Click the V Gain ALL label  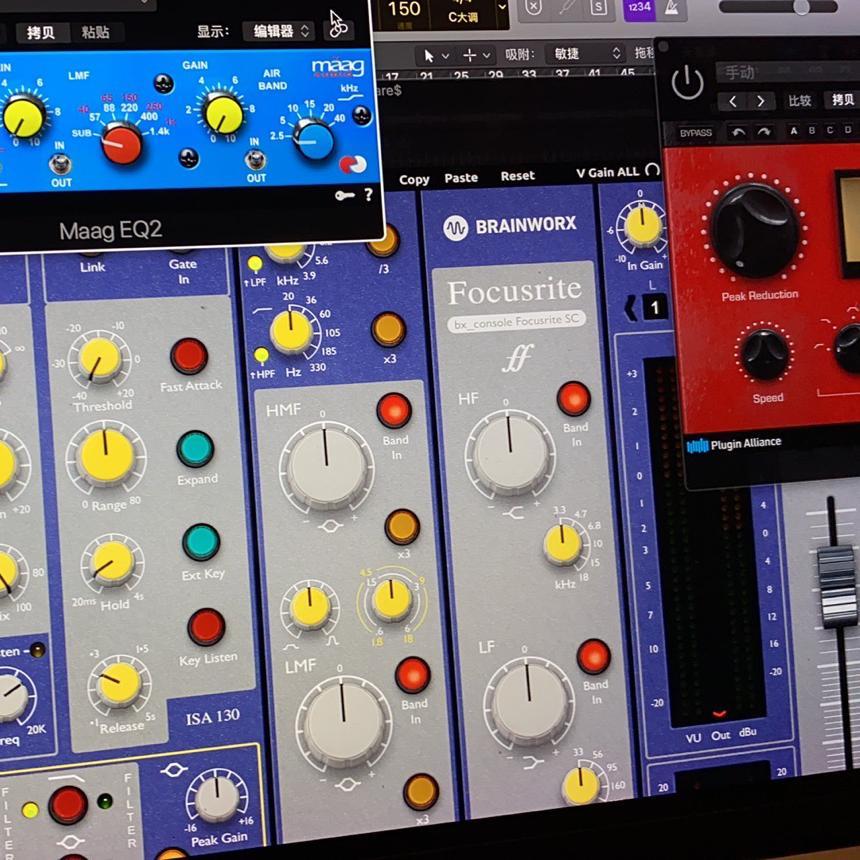(x=608, y=172)
